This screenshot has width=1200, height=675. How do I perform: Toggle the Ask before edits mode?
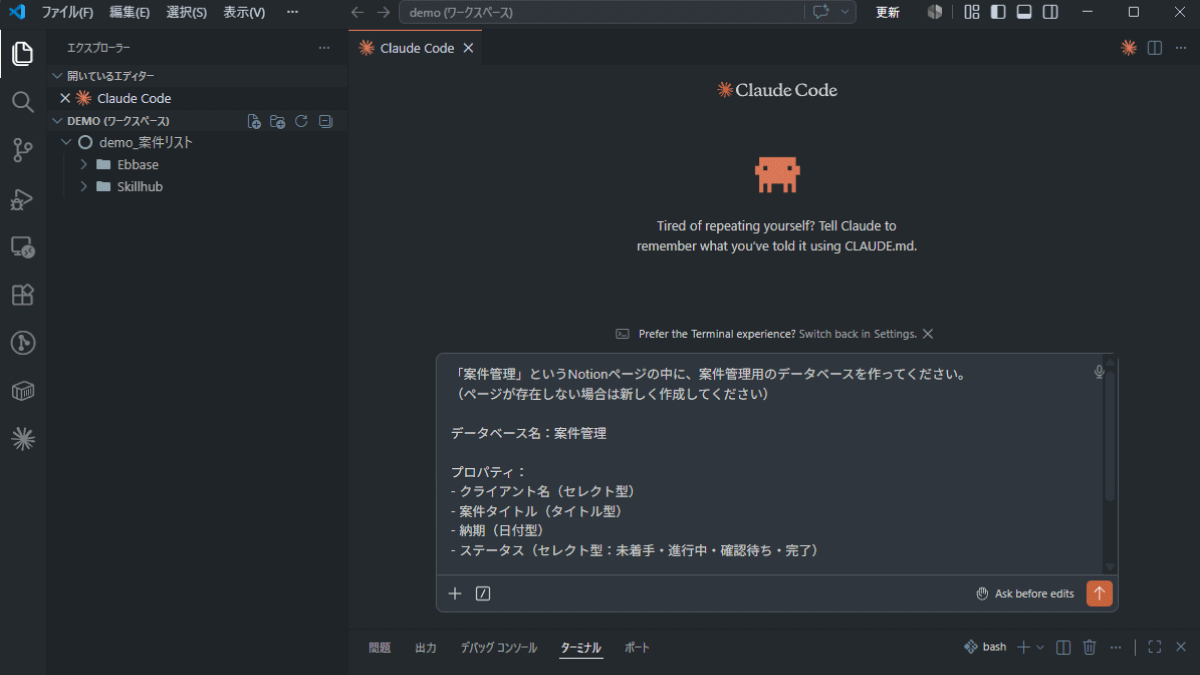pos(1025,593)
